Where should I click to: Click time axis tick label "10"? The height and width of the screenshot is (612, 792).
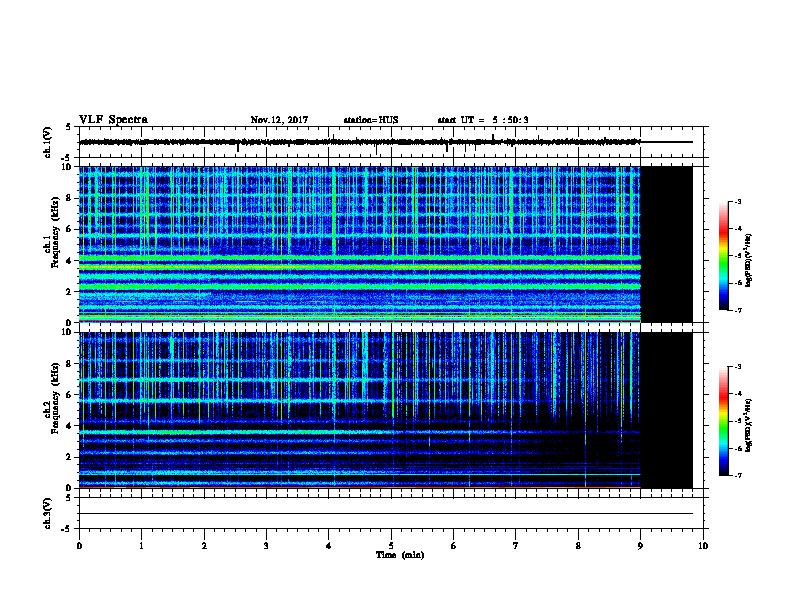tap(703, 546)
